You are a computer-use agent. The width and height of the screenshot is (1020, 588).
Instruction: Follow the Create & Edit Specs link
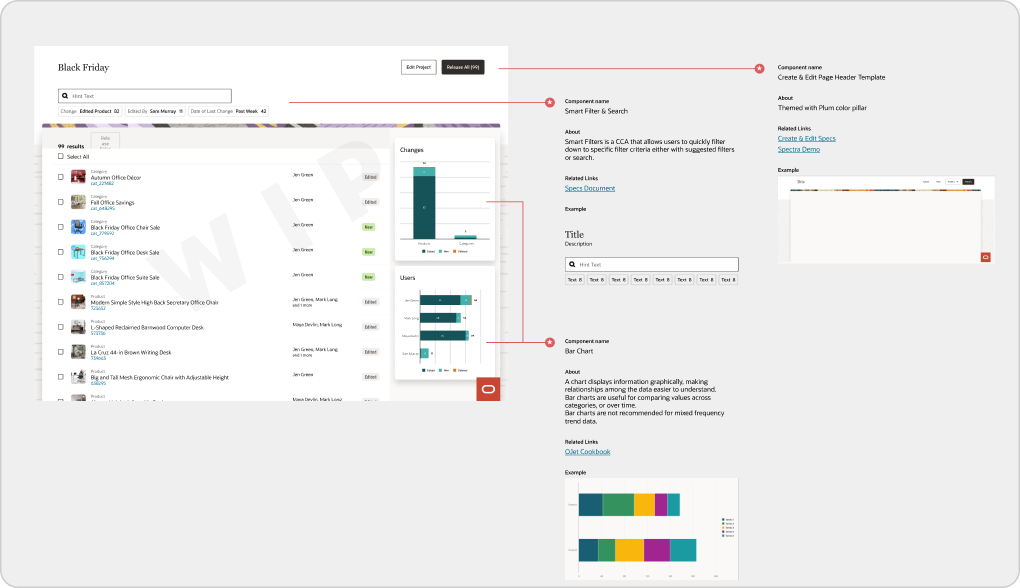coord(807,139)
